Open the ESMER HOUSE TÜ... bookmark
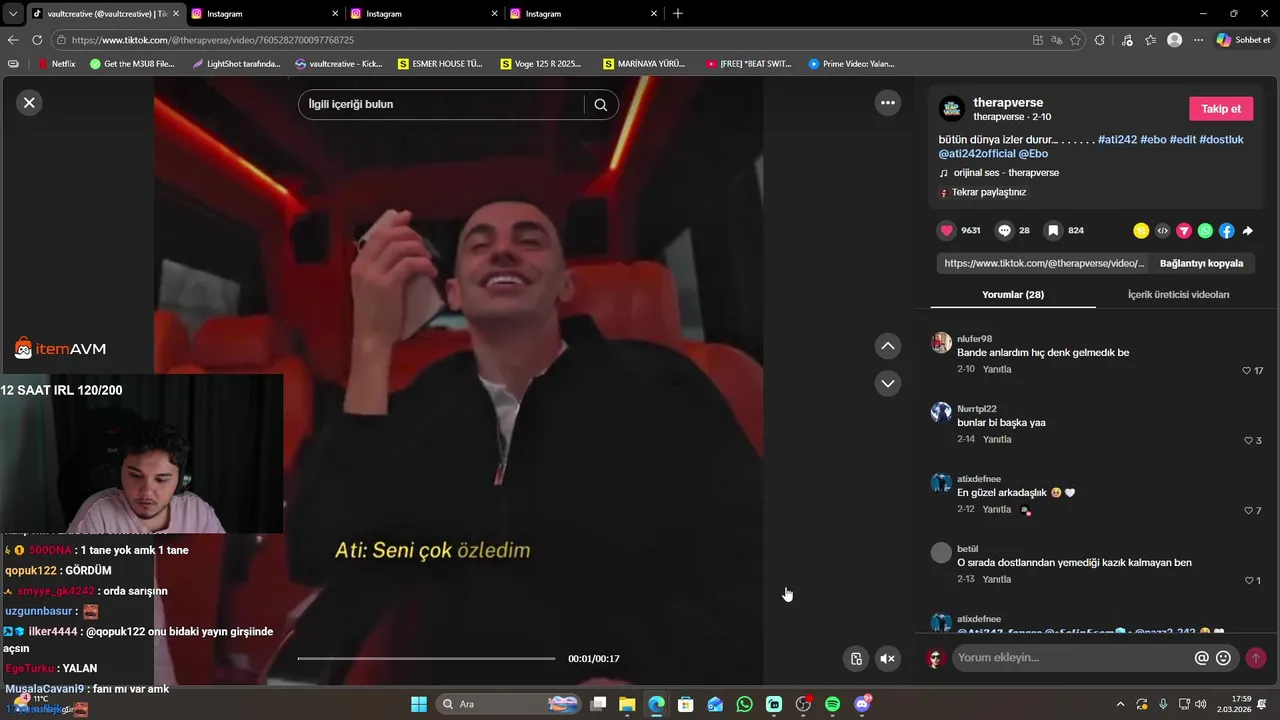 440,64
